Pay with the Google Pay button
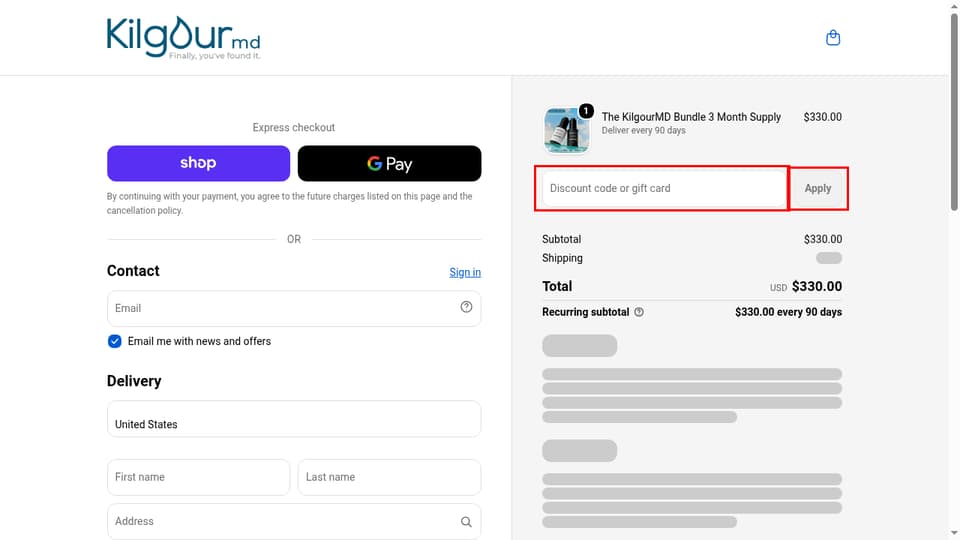Screen dimensions: 960x540 [389, 163]
